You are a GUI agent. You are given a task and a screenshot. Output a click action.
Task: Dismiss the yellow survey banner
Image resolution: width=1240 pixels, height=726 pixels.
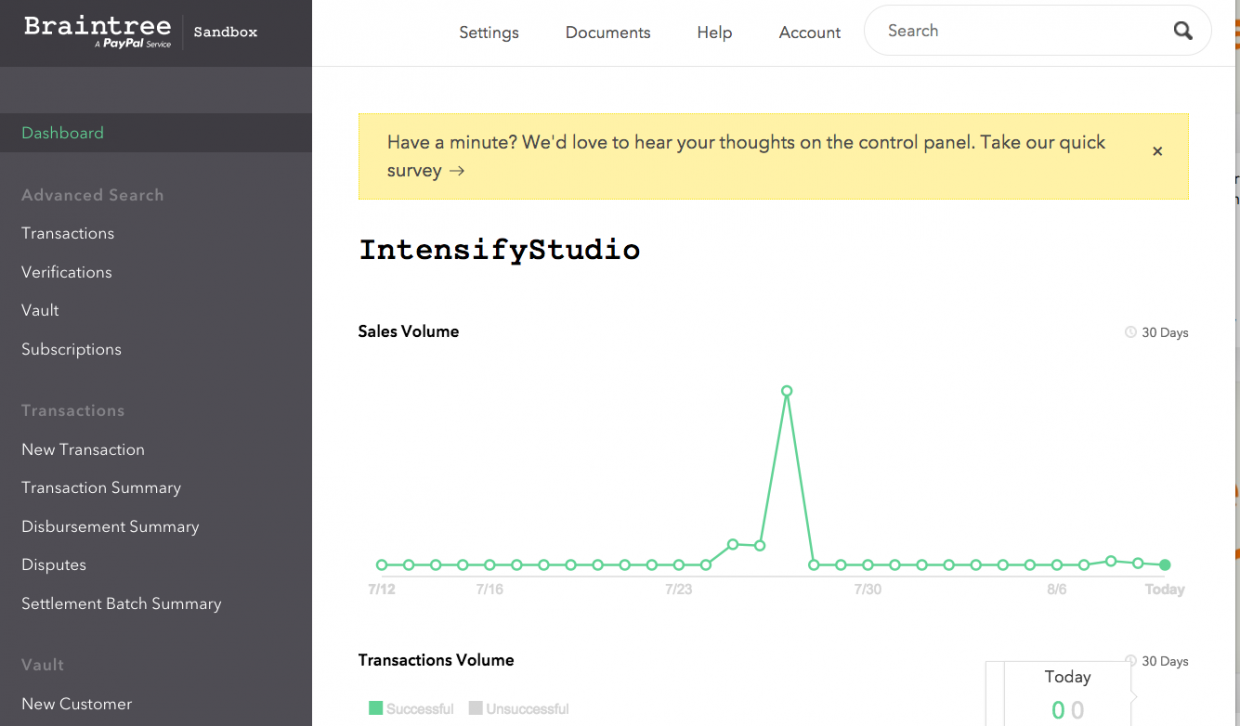click(1157, 151)
